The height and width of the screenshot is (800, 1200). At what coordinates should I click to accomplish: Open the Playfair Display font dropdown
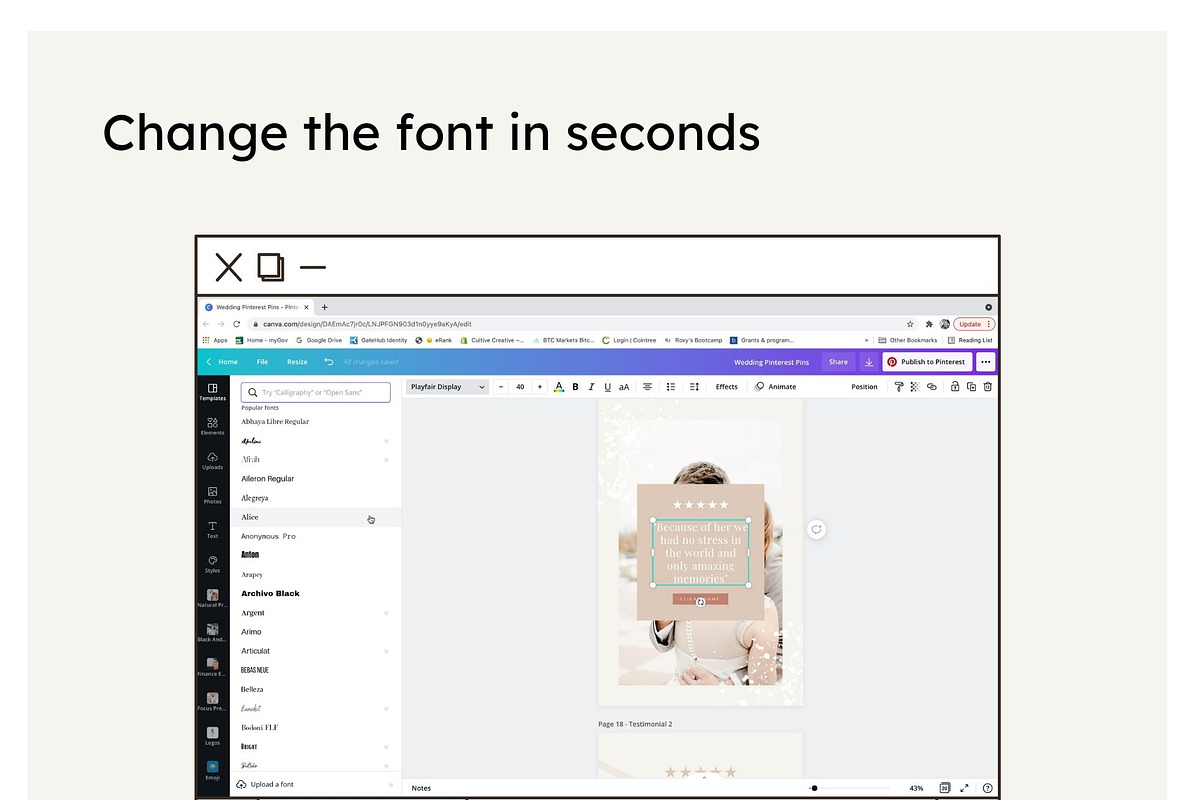point(447,387)
